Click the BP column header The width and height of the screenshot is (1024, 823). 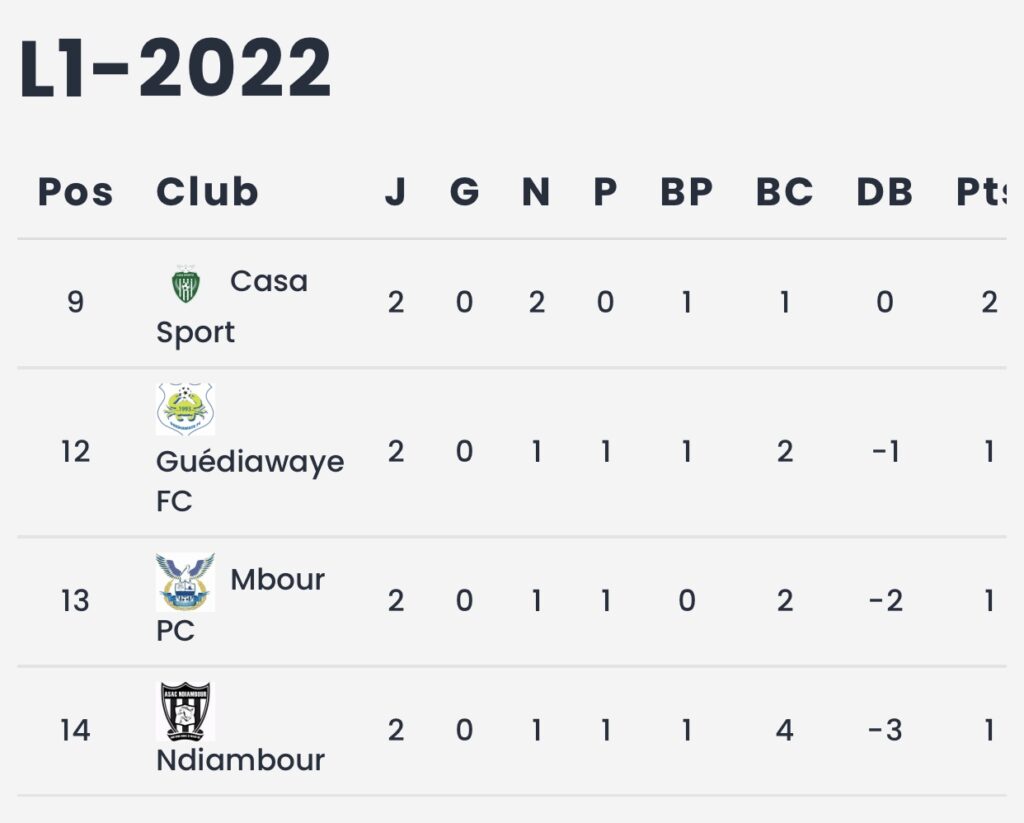[x=686, y=192]
